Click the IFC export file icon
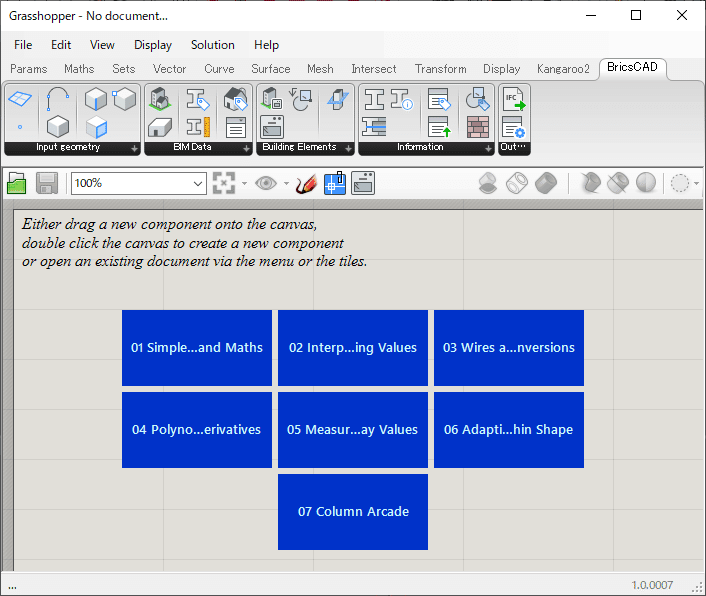The width and height of the screenshot is (706, 596). click(514, 99)
